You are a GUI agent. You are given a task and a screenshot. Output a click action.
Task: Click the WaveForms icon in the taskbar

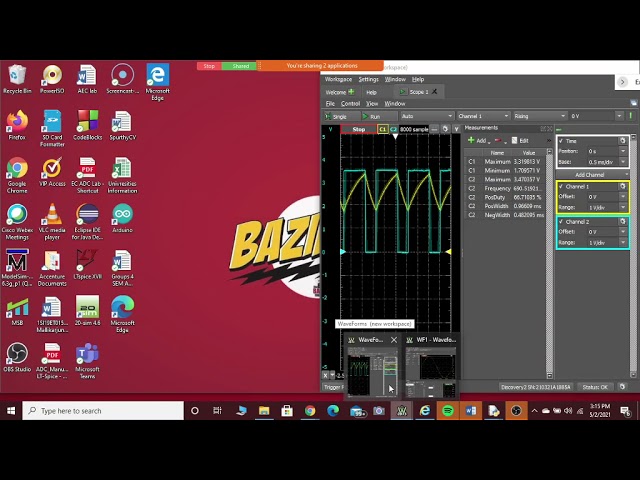402,411
